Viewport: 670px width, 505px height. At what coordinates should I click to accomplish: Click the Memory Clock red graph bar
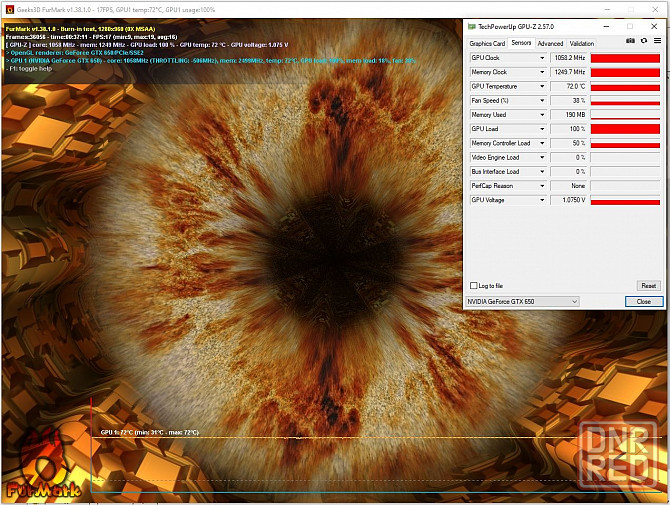(x=625, y=72)
